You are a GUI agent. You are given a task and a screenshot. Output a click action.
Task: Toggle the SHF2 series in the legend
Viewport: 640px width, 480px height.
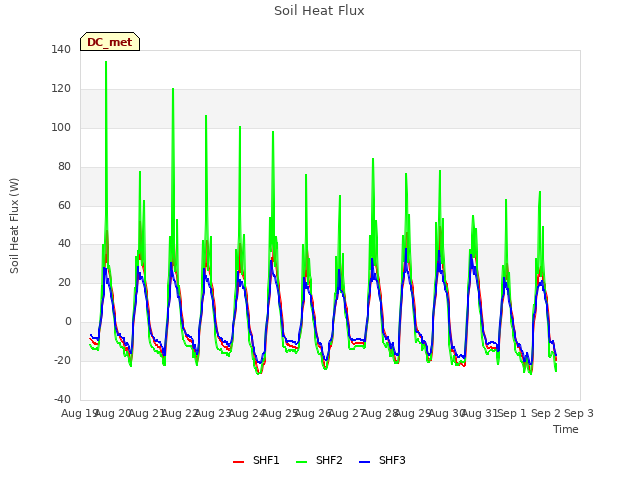(x=319, y=460)
